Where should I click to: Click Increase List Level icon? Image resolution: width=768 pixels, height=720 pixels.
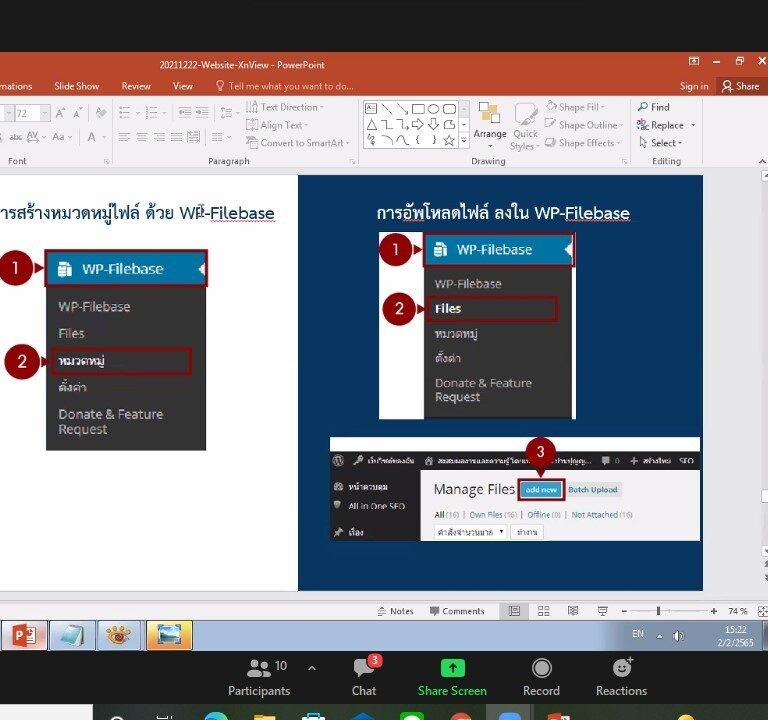(202, 113)
